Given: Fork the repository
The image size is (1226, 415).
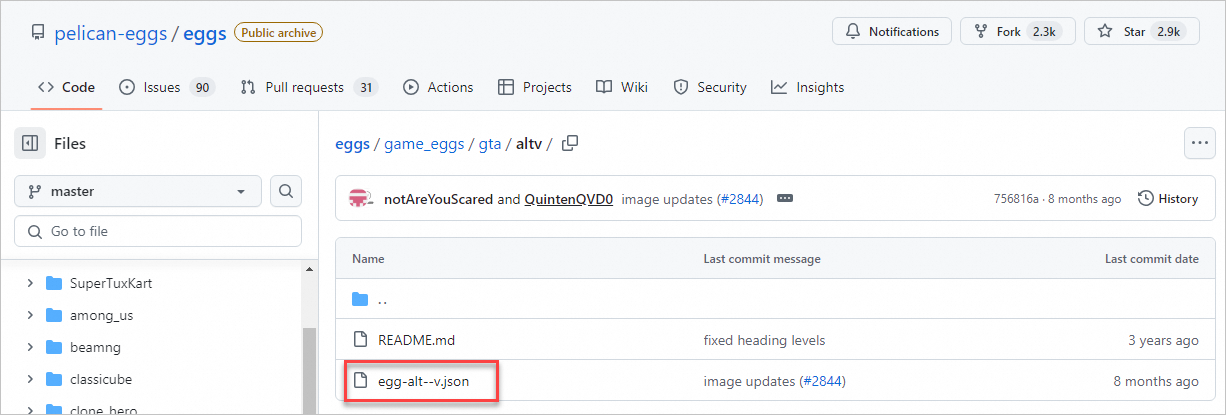Looking at the screenshot, I should tap(1017, 31).
